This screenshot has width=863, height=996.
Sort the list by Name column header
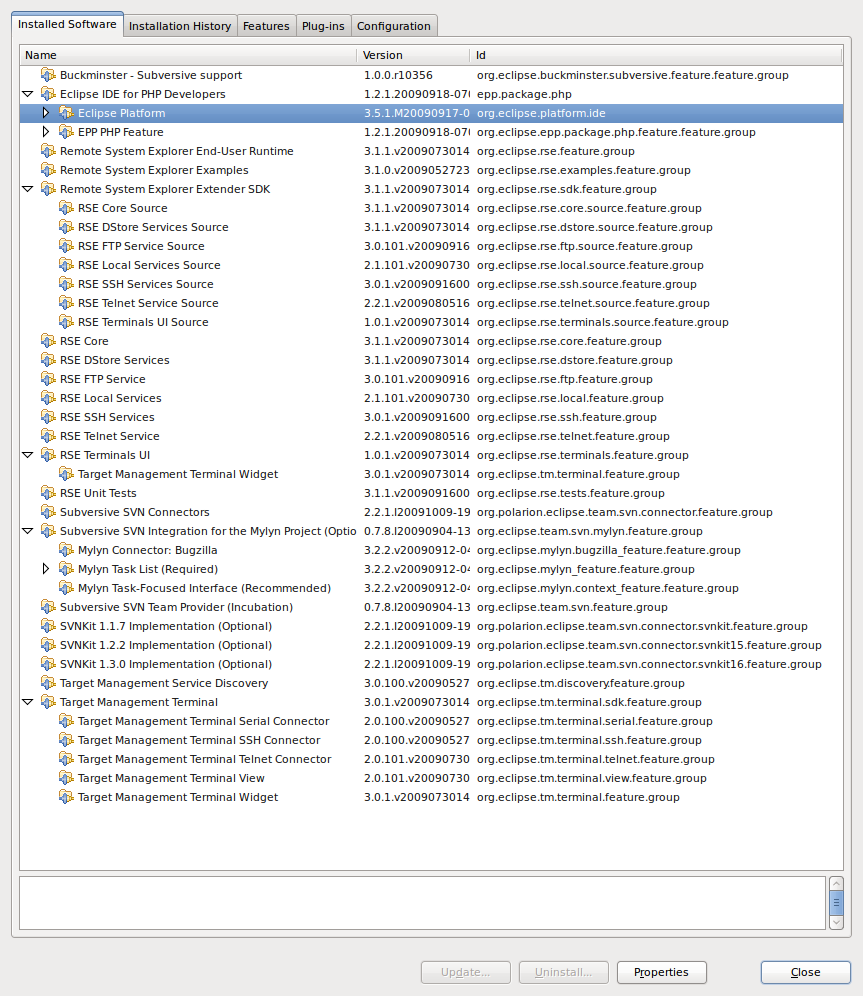tap(188, 55)
